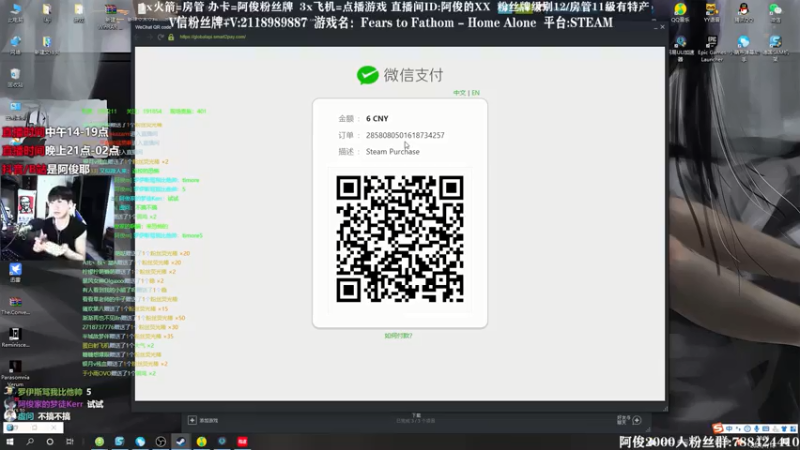Open blue S app on taskbar
This screenshot has width=800, height=450.
point(119,441)
